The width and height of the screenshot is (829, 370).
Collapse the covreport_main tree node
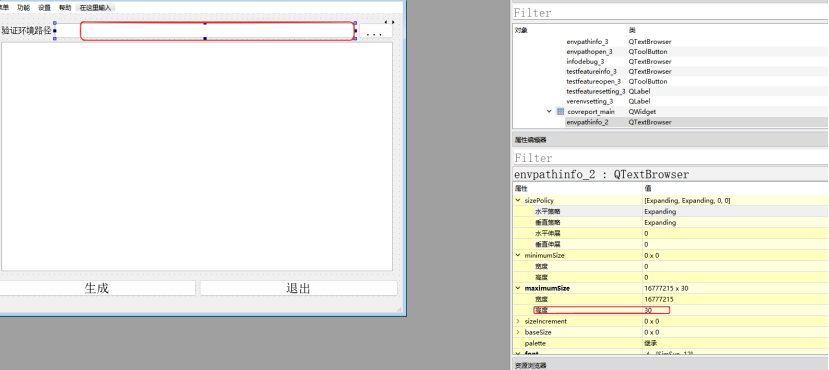click(x=549, y=112)
